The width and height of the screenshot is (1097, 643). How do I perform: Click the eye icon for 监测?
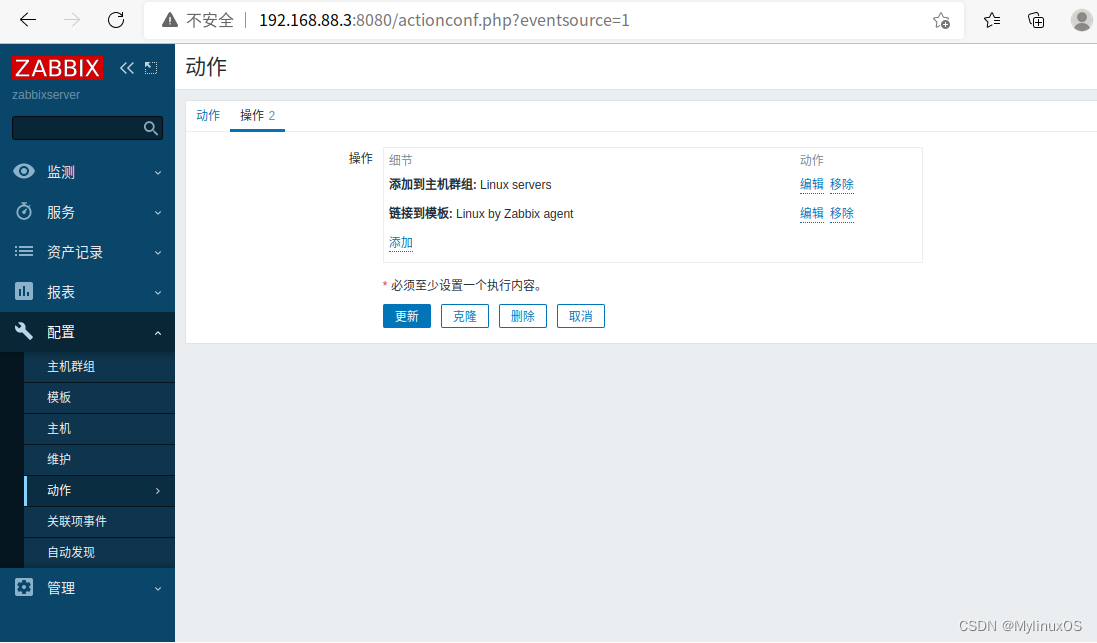click(x=24, y=171)
